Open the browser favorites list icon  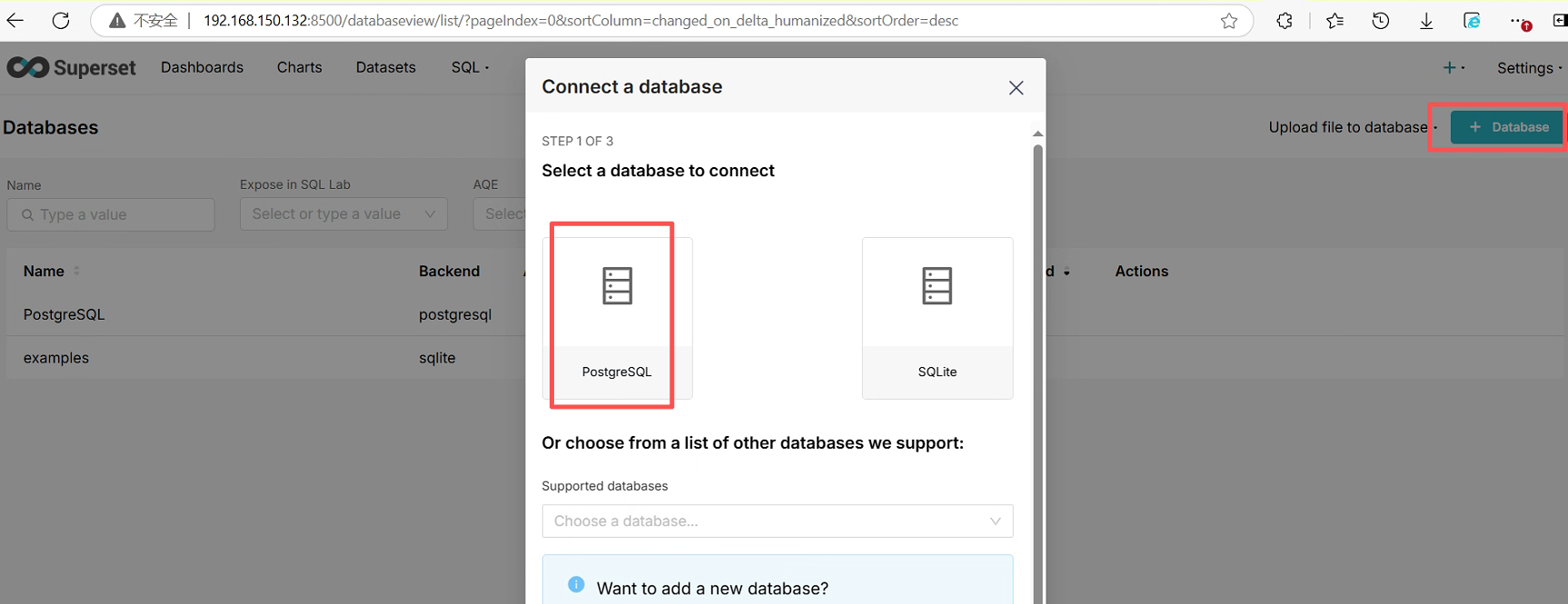[x=1335, y=20]
